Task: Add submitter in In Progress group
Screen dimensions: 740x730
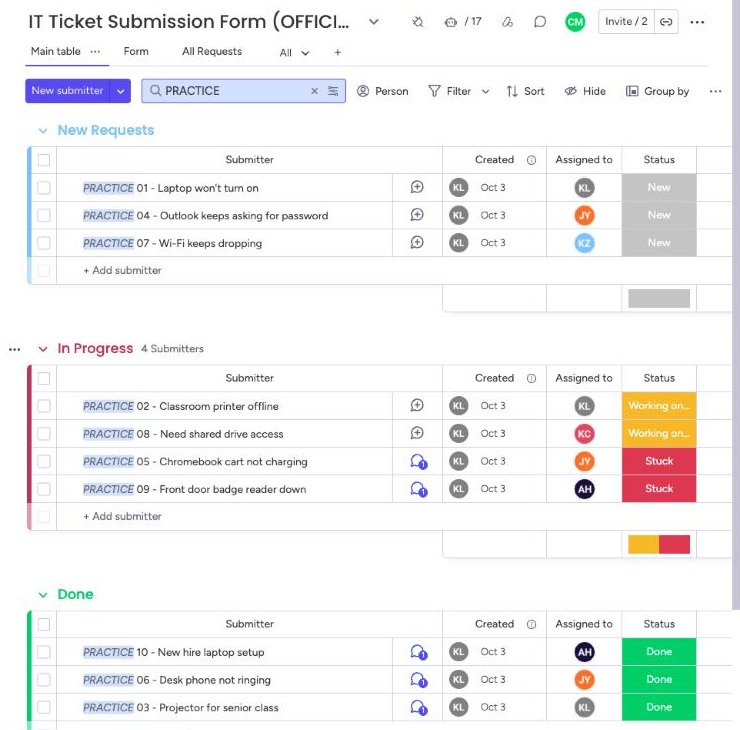Action: point(123,516)
